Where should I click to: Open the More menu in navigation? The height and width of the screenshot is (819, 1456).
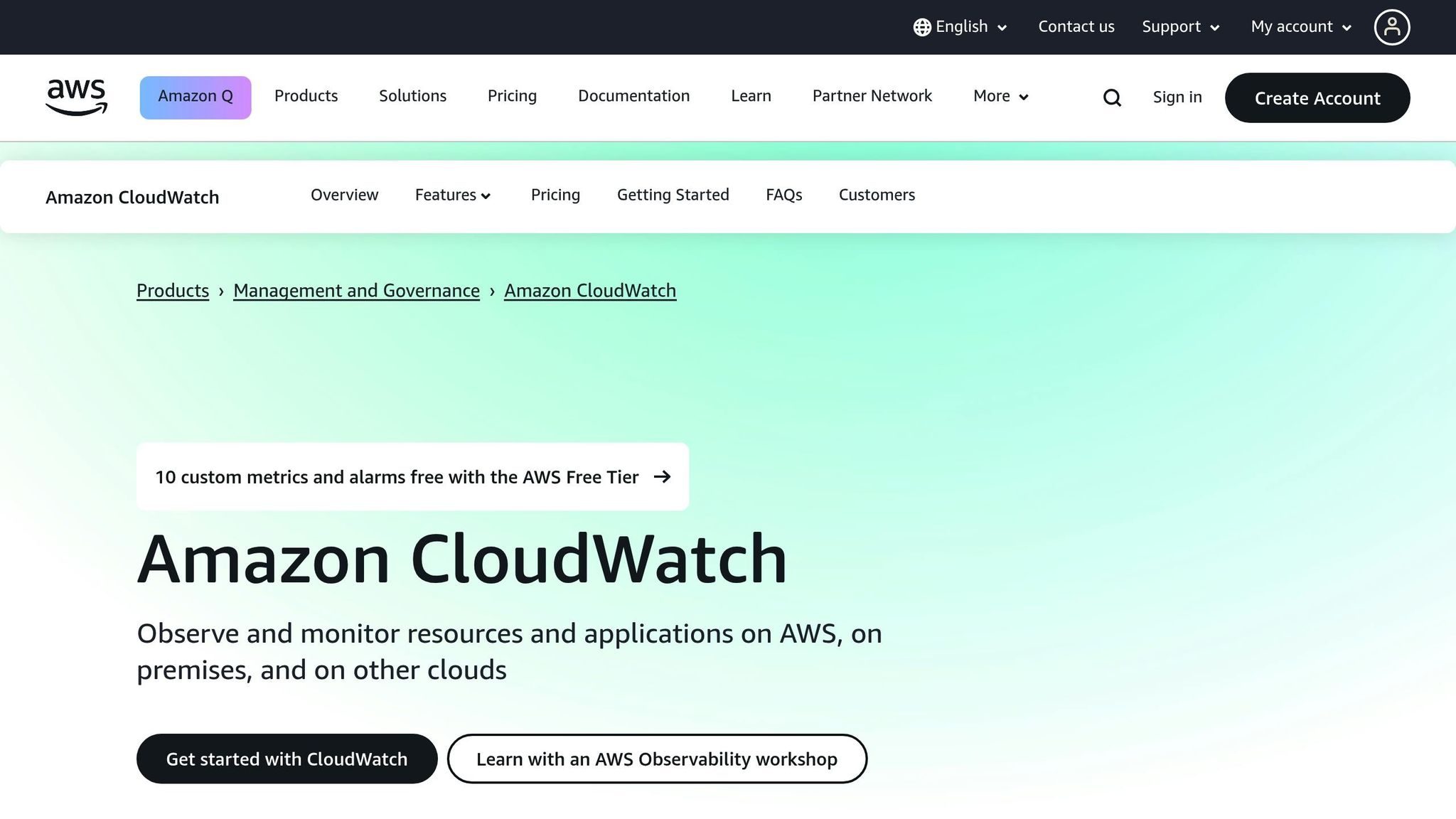[x=1001, y=96]
